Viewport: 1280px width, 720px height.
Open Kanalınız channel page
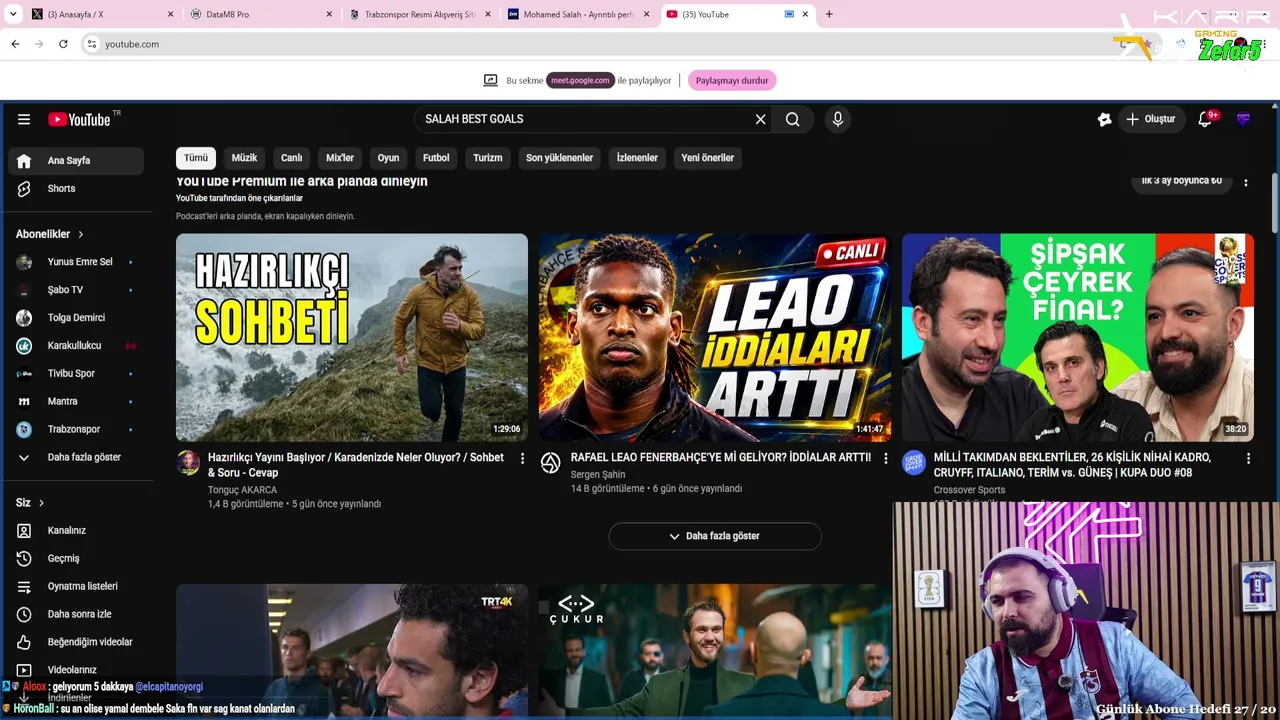point(76,530)
